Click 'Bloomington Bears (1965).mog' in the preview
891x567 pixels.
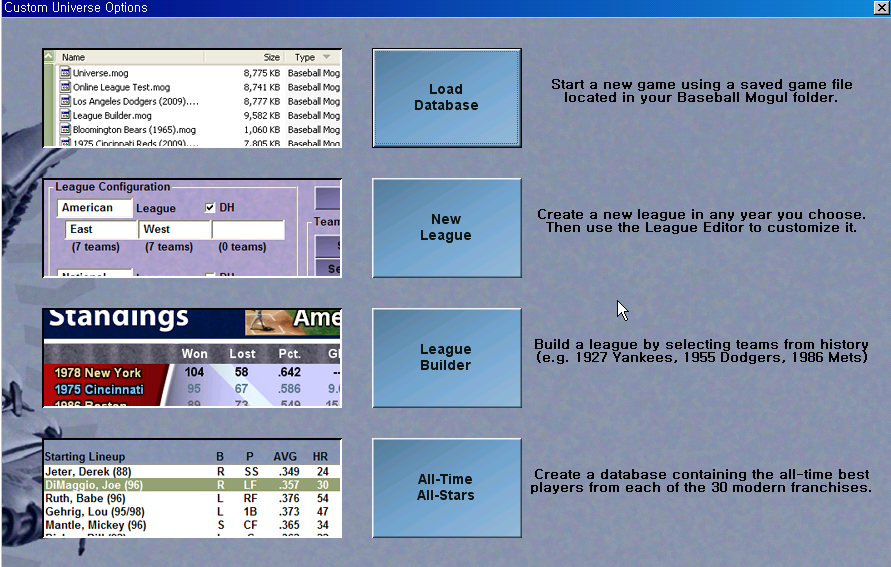(199, 130)
